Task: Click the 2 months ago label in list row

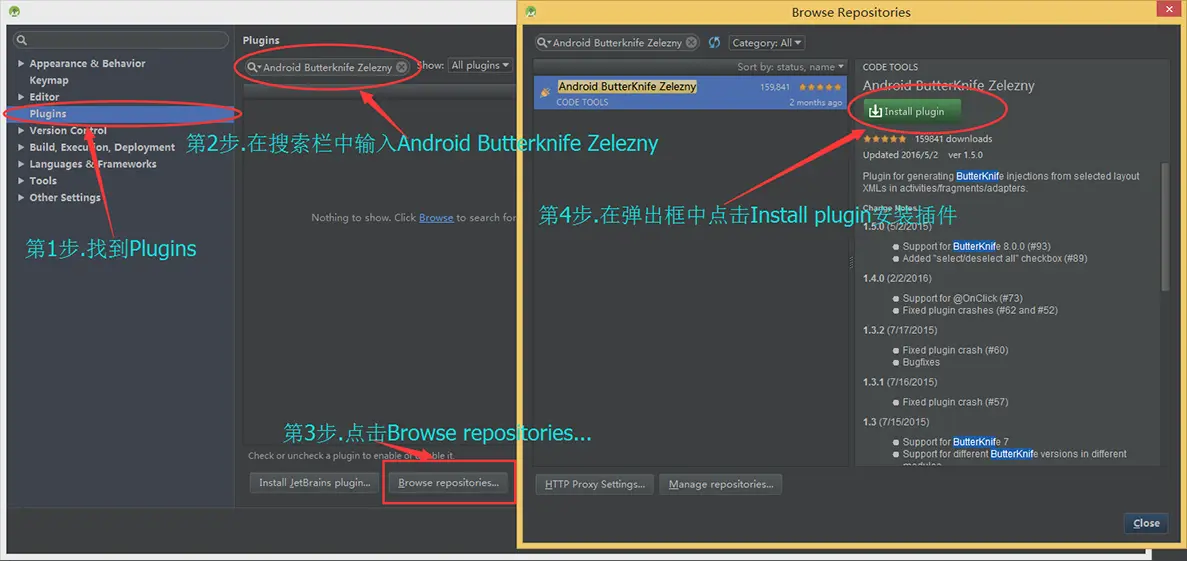Action: pos(815,102)
